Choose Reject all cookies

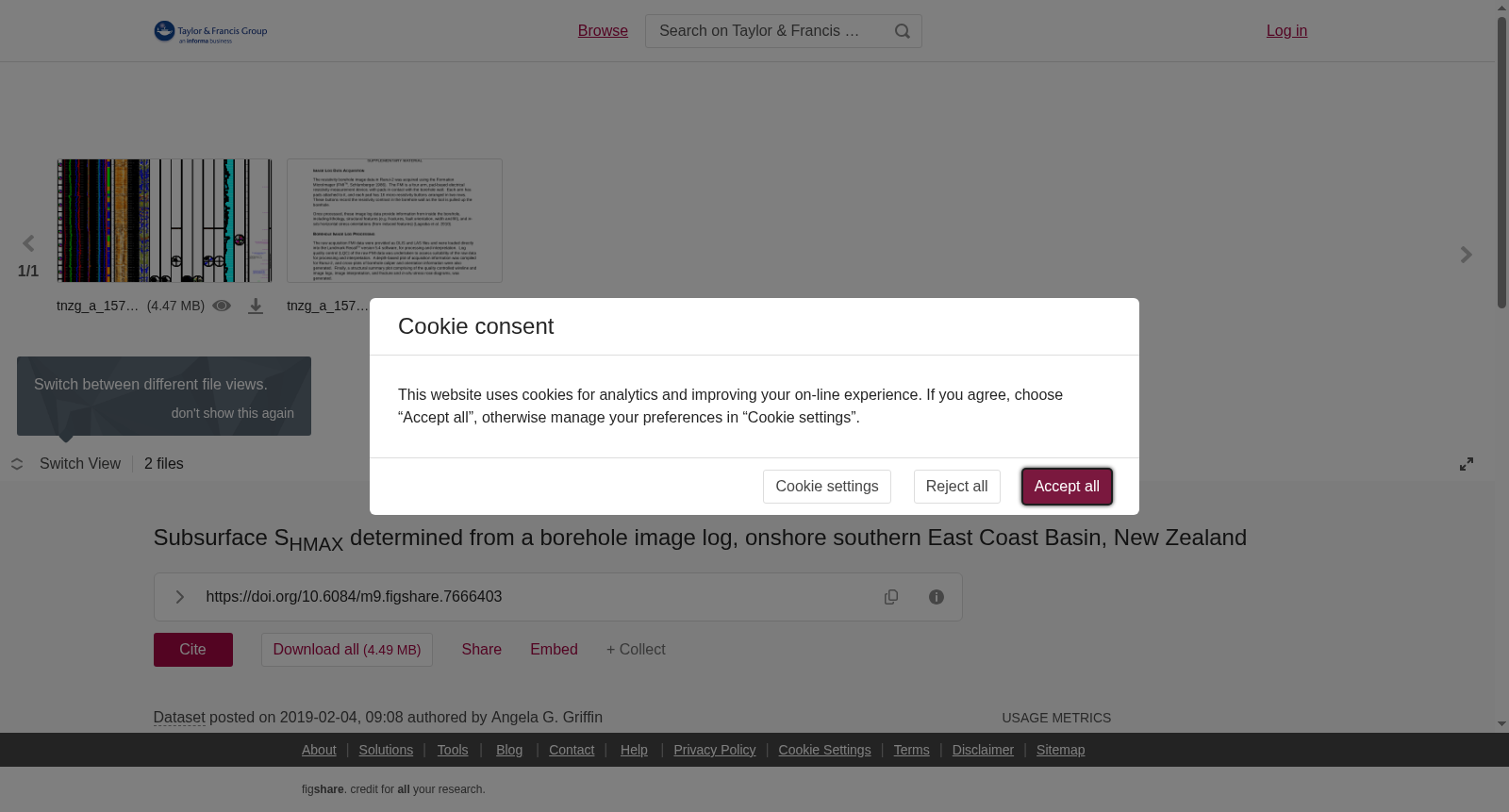click(x=957, y=487)
